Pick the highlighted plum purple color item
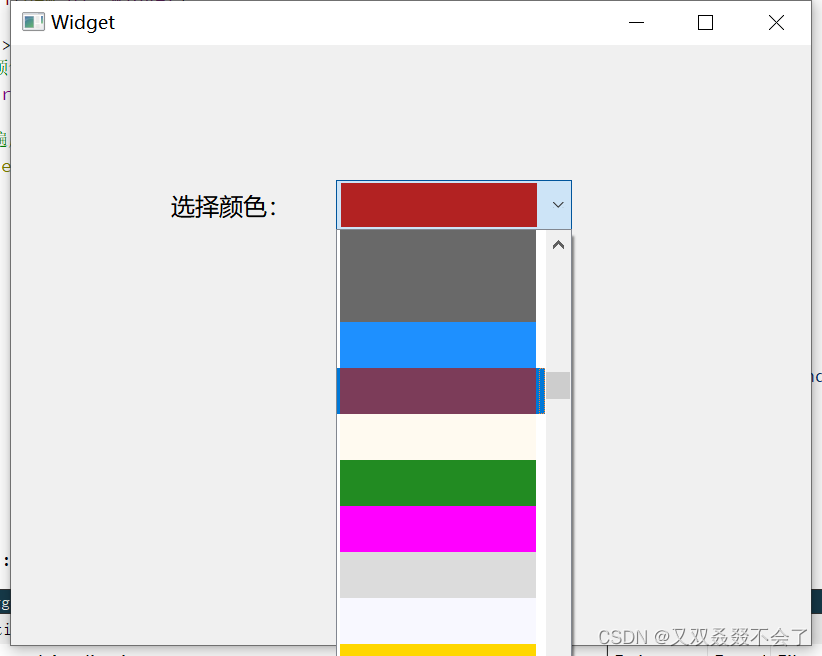The height and width of the screenshot is (656, 822). [x=438, y=391]
